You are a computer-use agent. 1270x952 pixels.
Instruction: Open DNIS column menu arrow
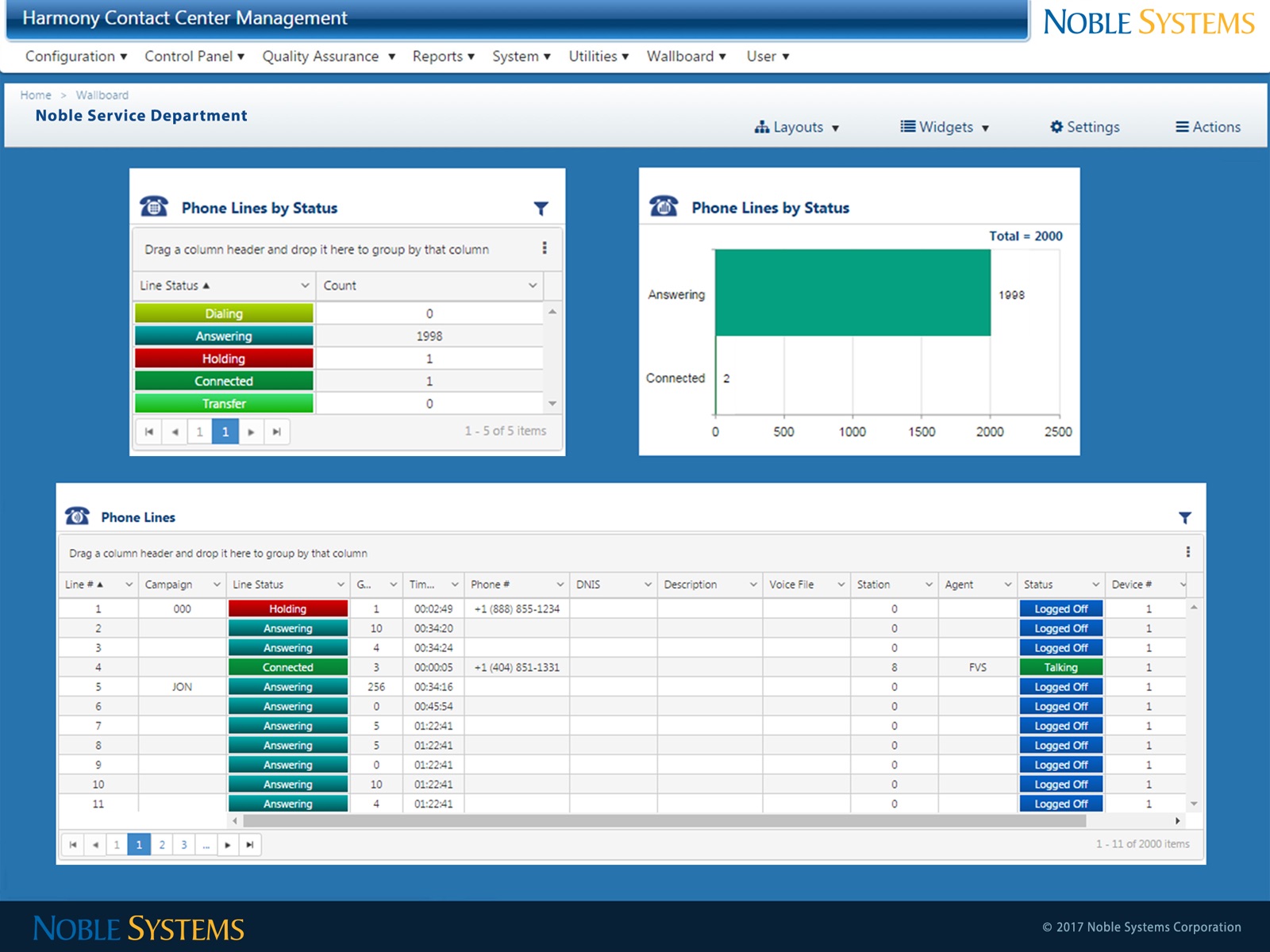648,585
